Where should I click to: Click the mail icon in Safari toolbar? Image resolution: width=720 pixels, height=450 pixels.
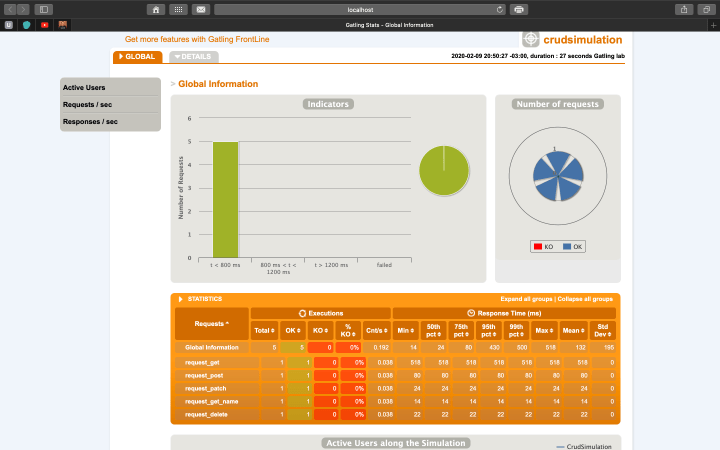(x=201, y=9)
